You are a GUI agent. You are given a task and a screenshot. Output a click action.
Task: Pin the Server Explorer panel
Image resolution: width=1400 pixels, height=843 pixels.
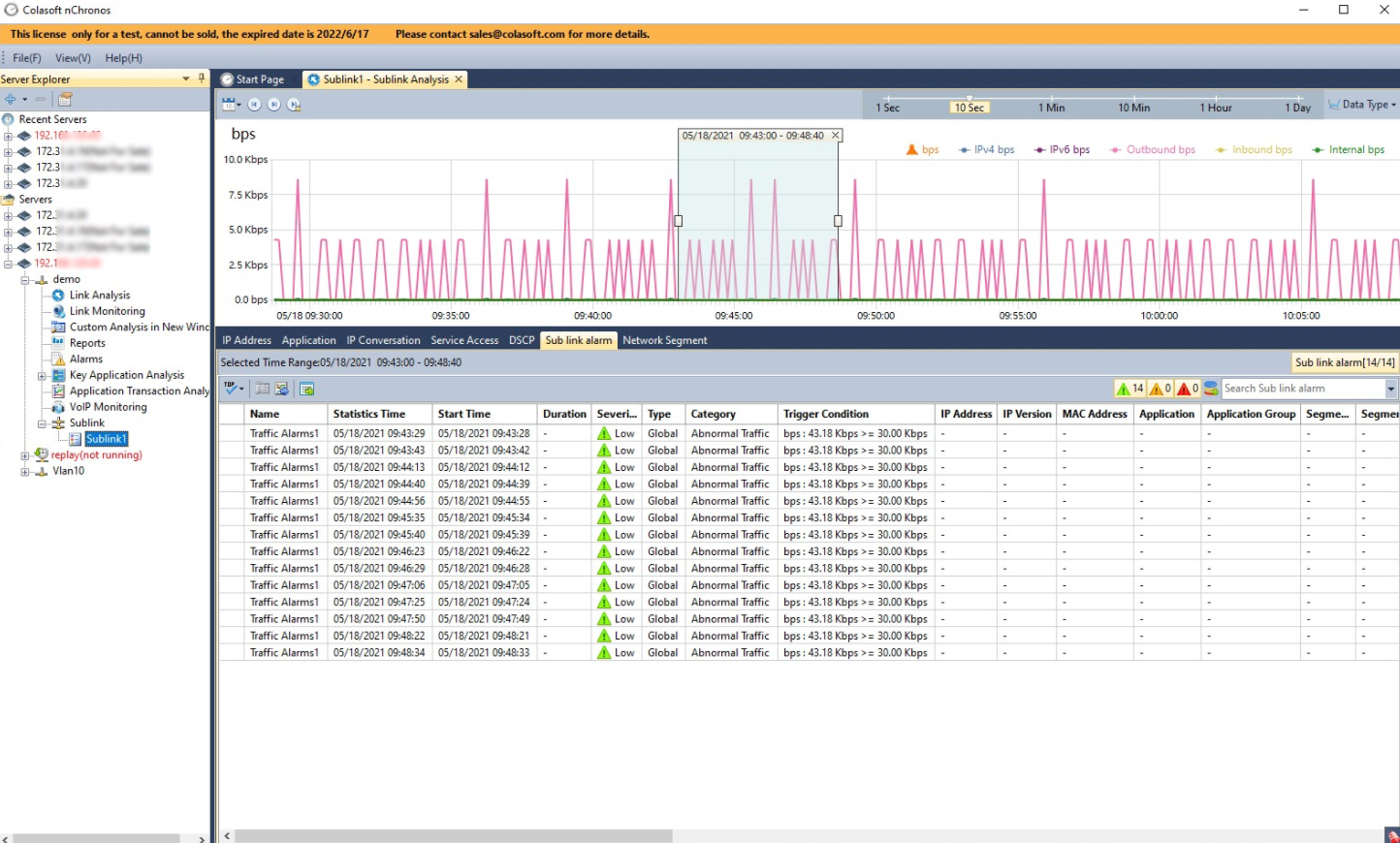point(202,78)
